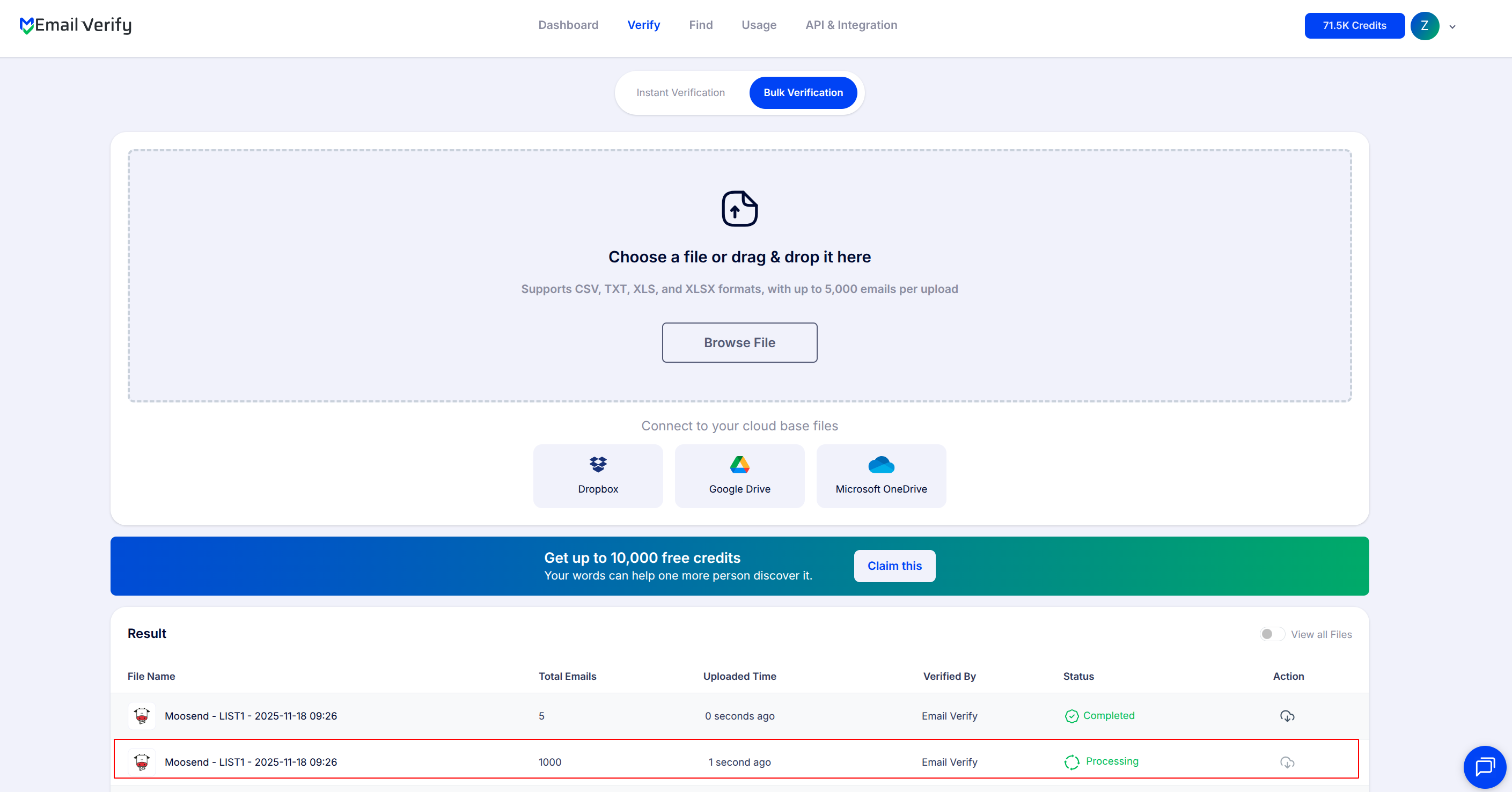This screenshot has width=1512, height=792.
Task: Click the Claim this button
Action: pyautogui.click(x=894, y=566)
